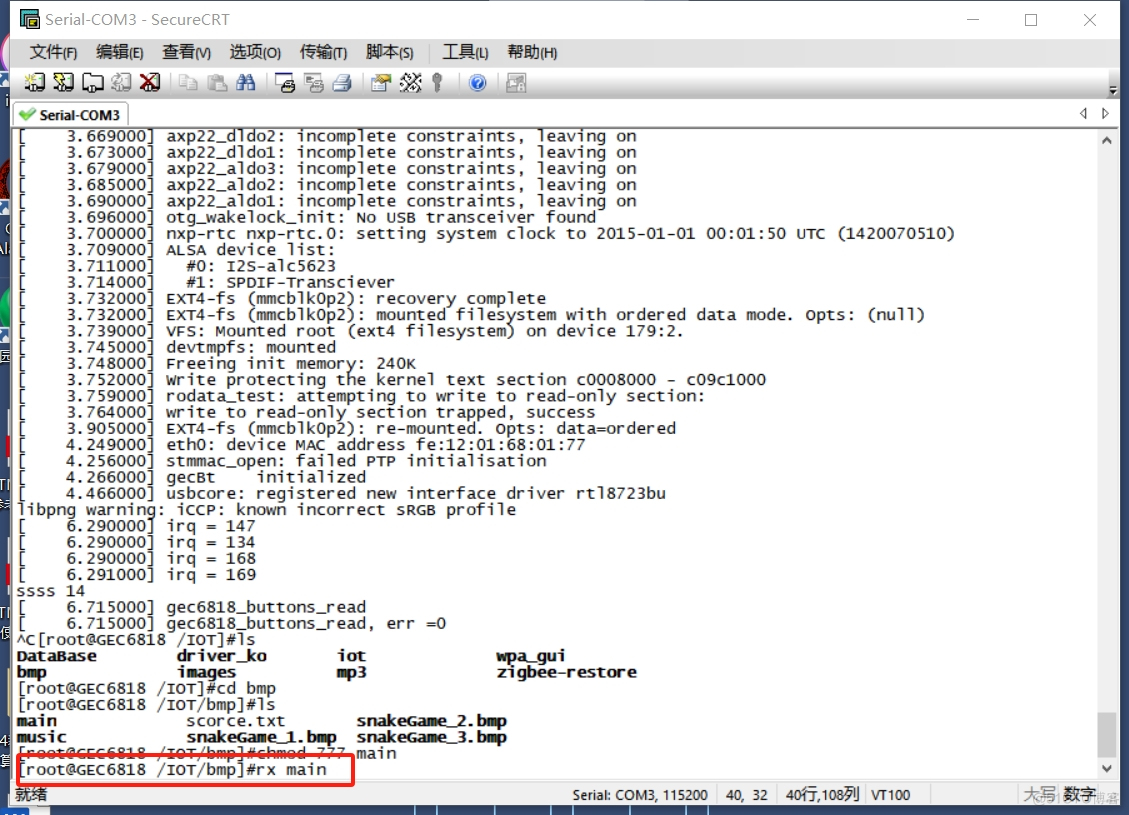The image size is (1129, 815).
Task: Open Find with the binoculars icon
Action: pos(244,83)
